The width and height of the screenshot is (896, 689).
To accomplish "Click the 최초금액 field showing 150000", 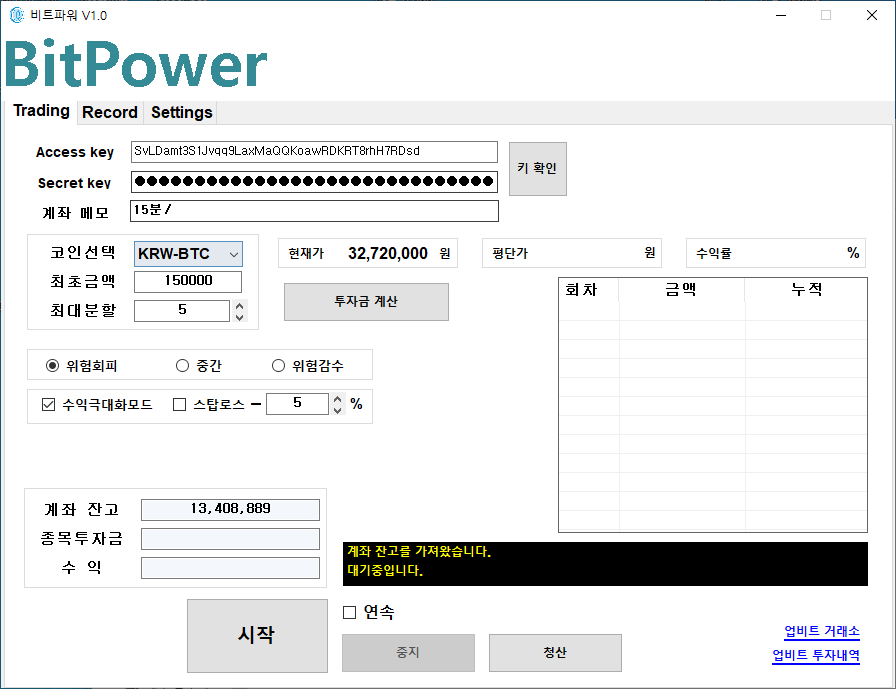I will pos(188,281).
